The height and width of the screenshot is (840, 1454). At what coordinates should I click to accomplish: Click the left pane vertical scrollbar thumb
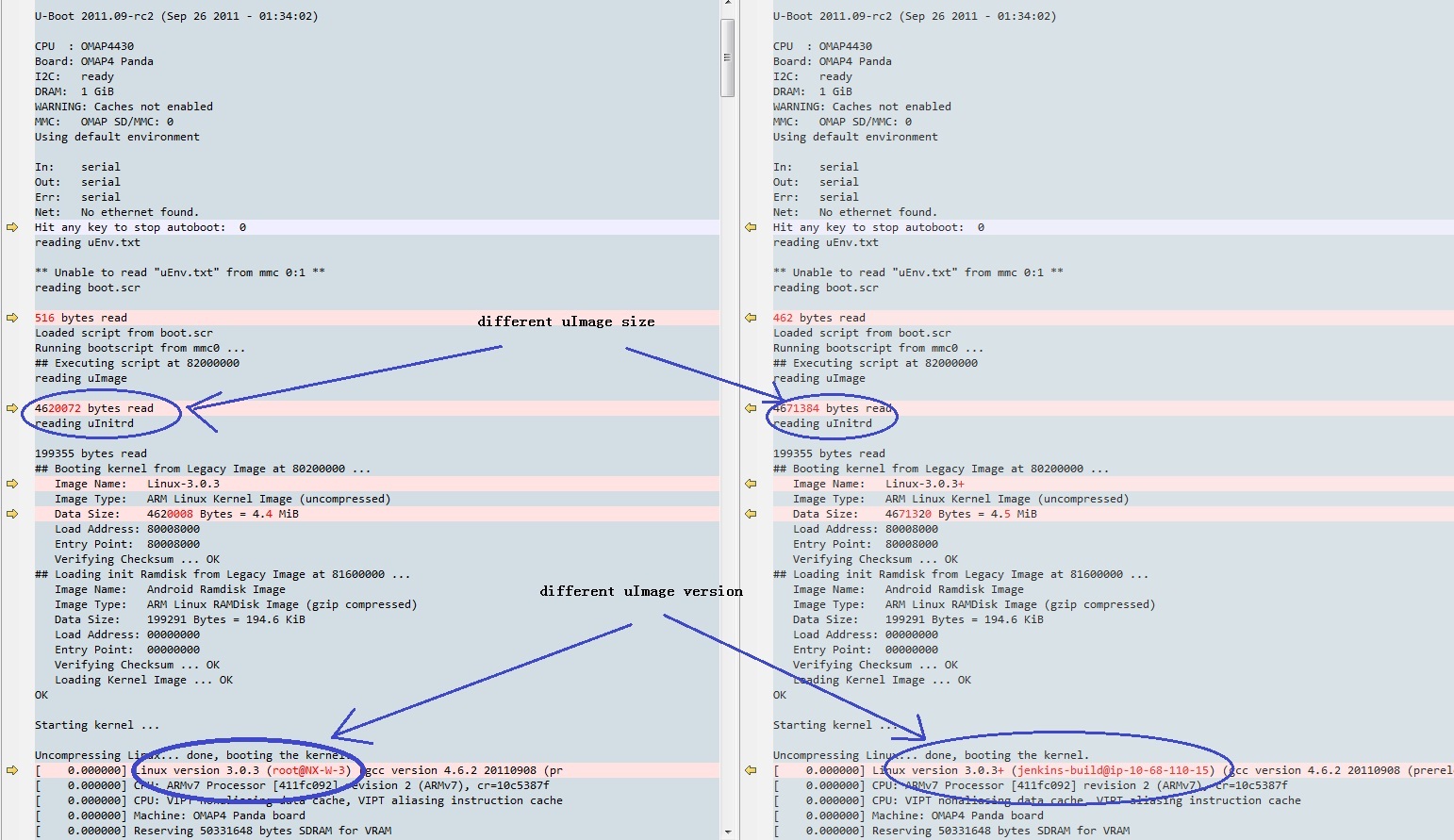click(x=727, y=58)
